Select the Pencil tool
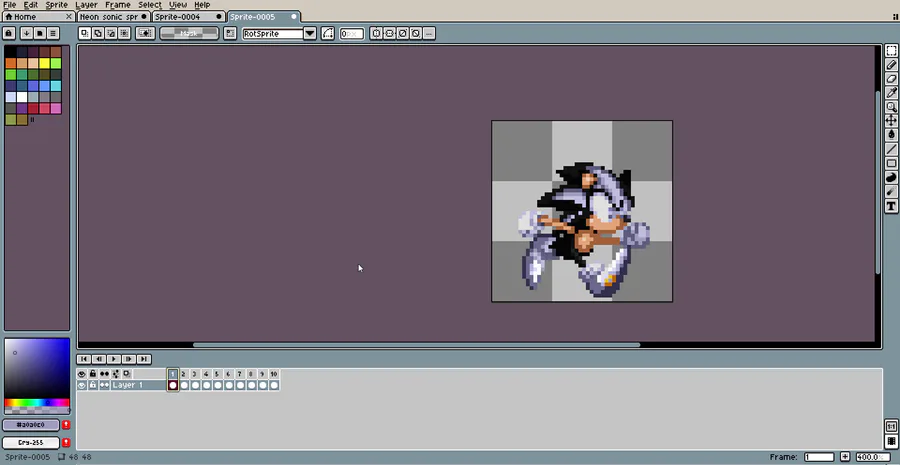Viewport: 900px width, 465px height. point(891,65)
